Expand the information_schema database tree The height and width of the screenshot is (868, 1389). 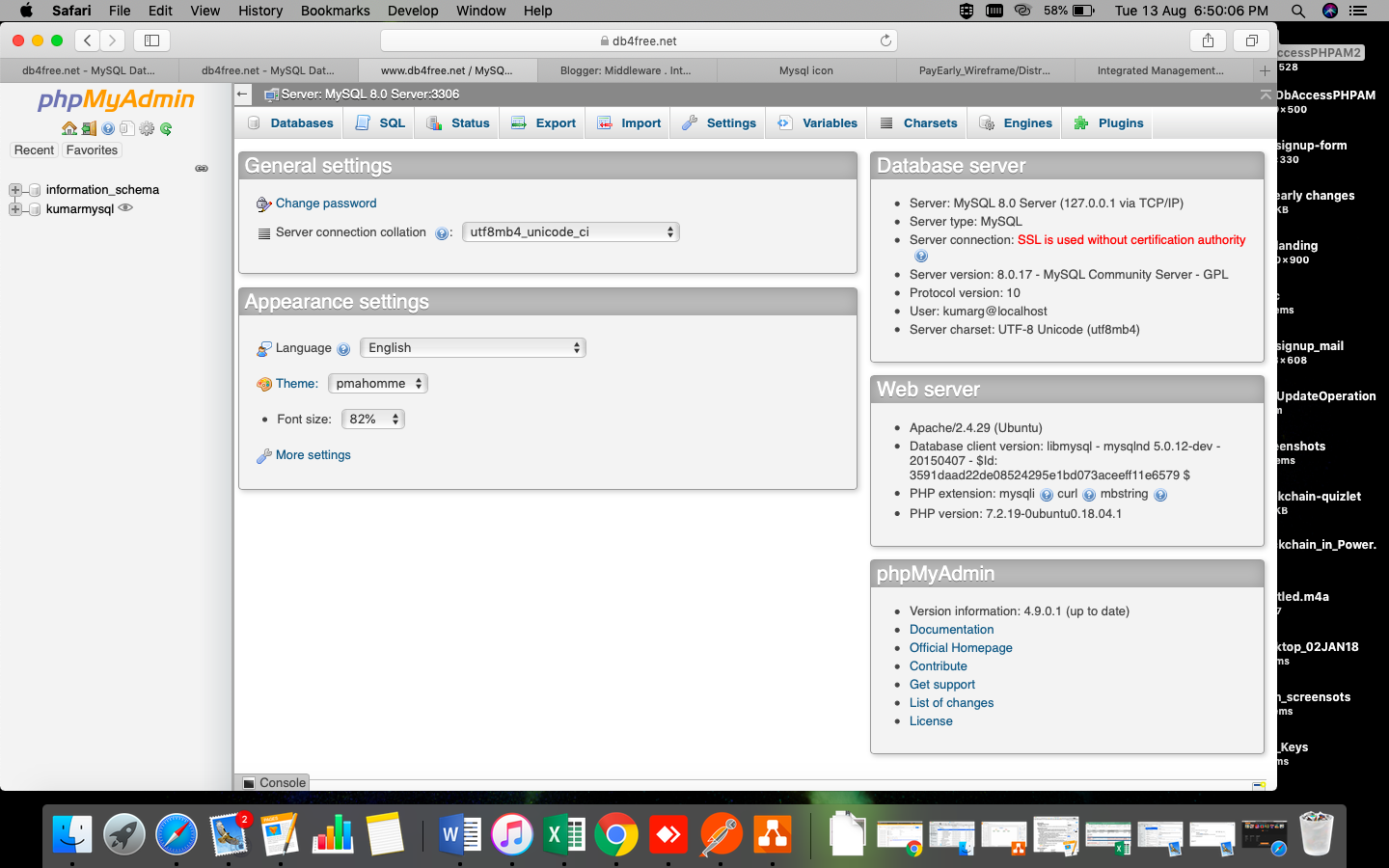pos(14,190)
